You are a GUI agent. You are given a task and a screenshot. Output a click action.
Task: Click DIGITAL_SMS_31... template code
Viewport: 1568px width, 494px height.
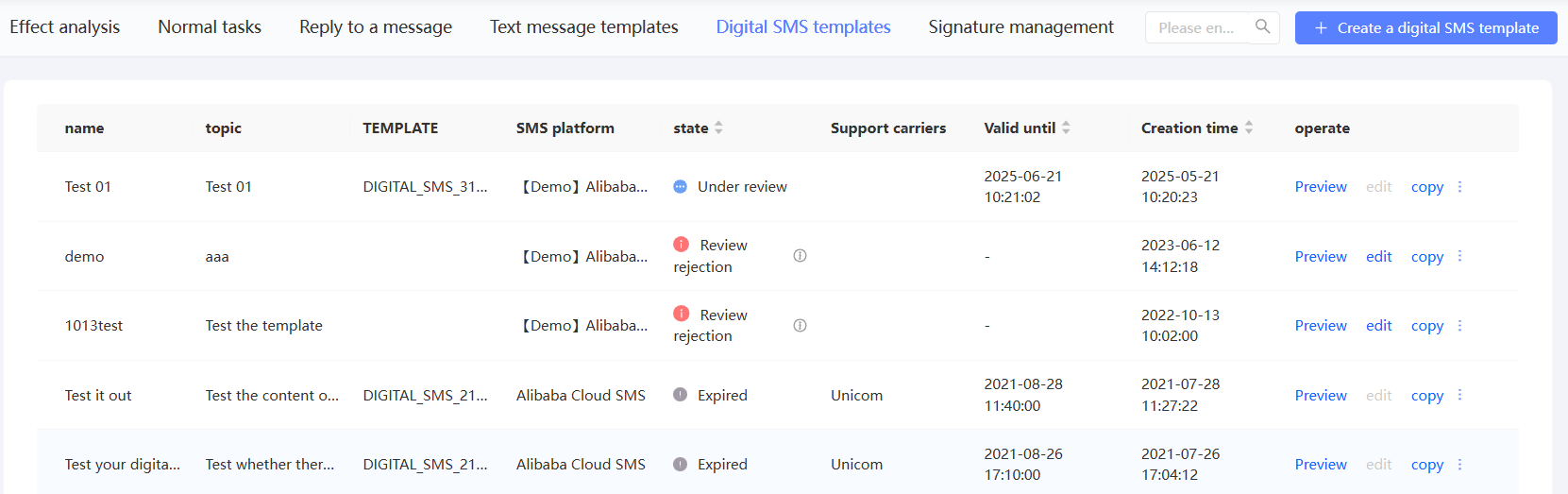426,187
